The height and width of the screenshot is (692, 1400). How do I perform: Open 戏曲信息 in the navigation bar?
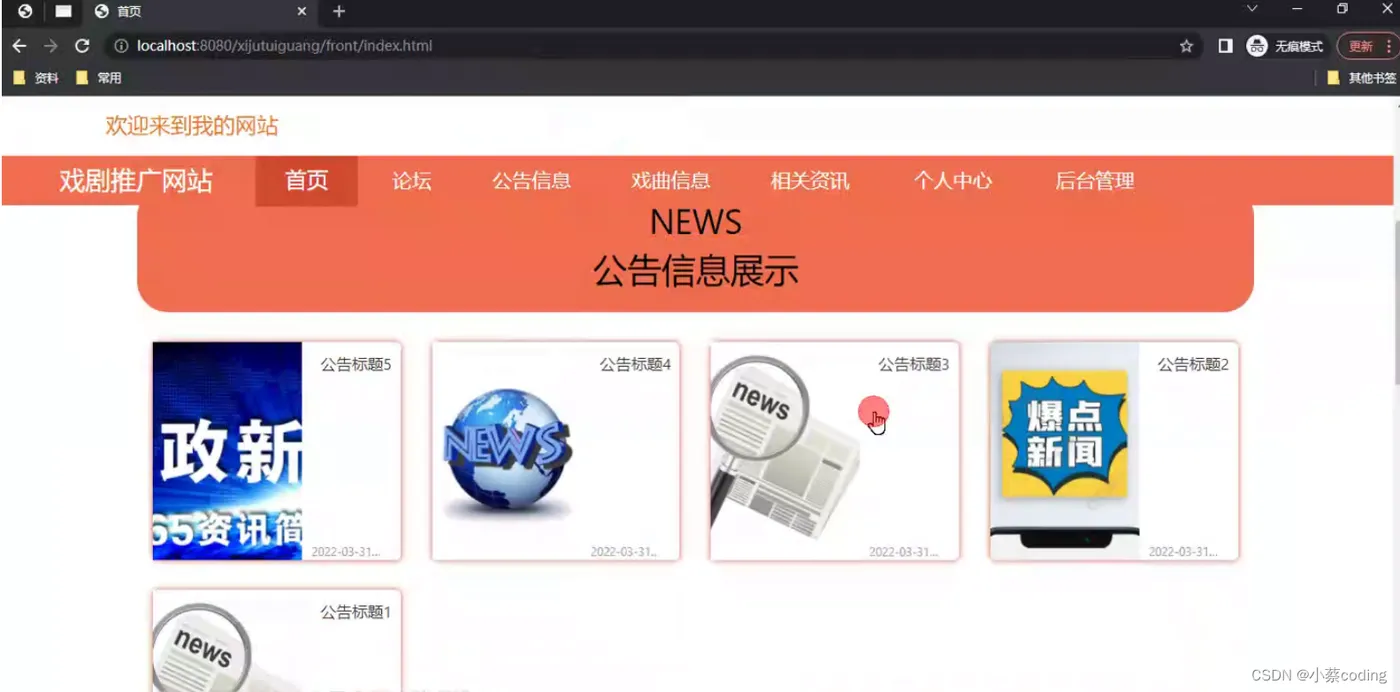coord(671,181)
